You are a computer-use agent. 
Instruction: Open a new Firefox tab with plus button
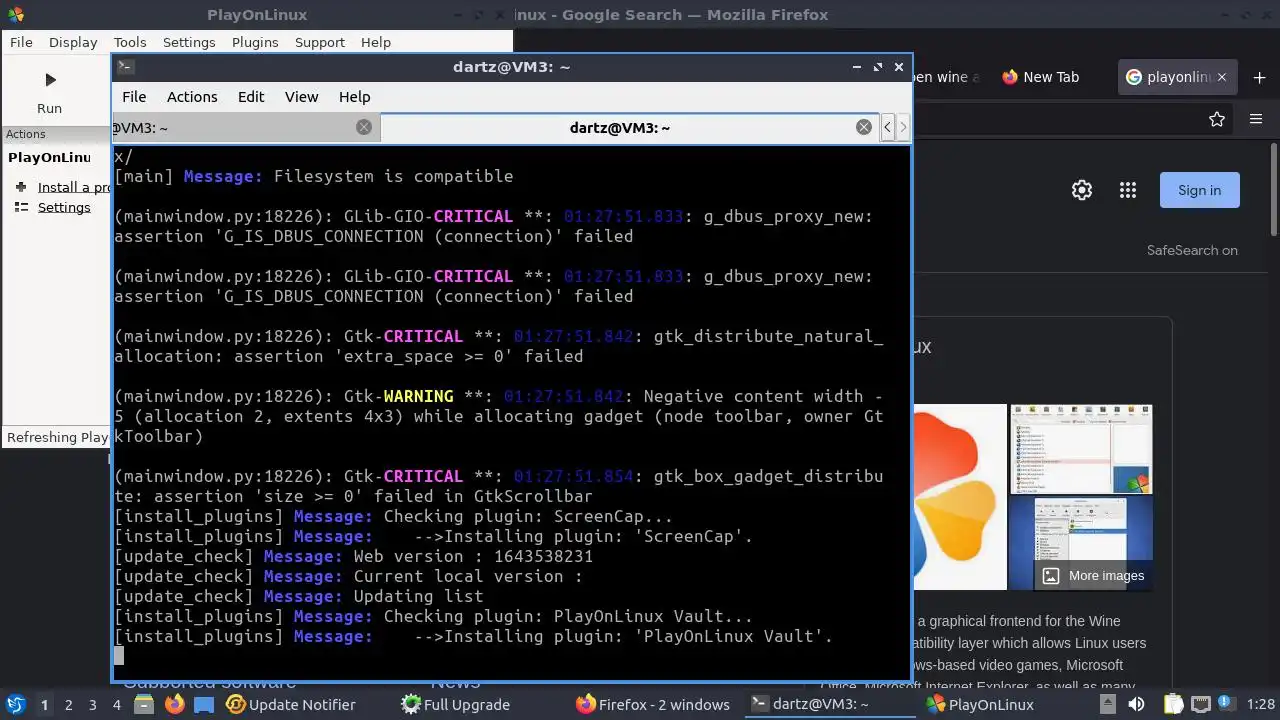tap(1257, 77)
